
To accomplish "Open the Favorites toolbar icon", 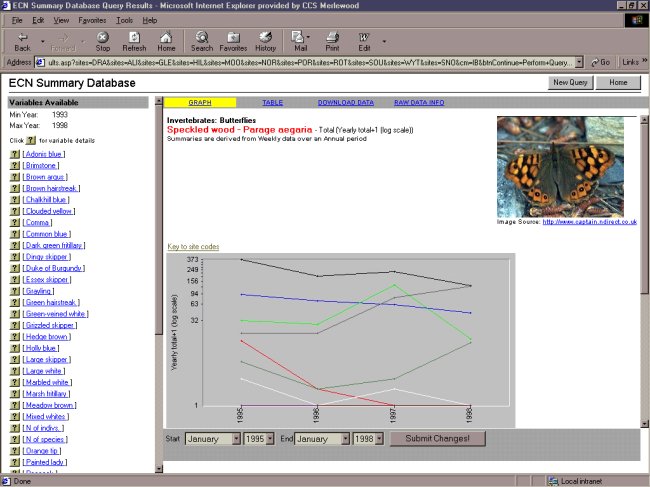I will point(233,41).
